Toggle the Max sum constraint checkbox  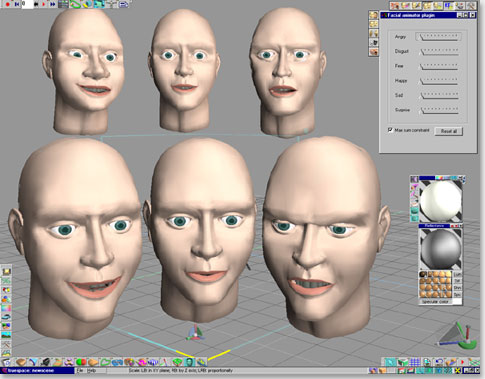[391, 130]
